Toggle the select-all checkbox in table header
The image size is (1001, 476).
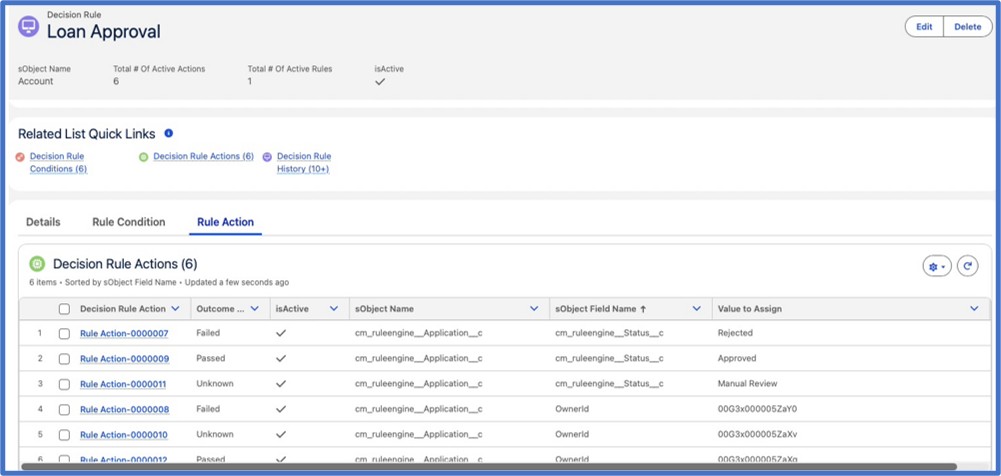64,309
